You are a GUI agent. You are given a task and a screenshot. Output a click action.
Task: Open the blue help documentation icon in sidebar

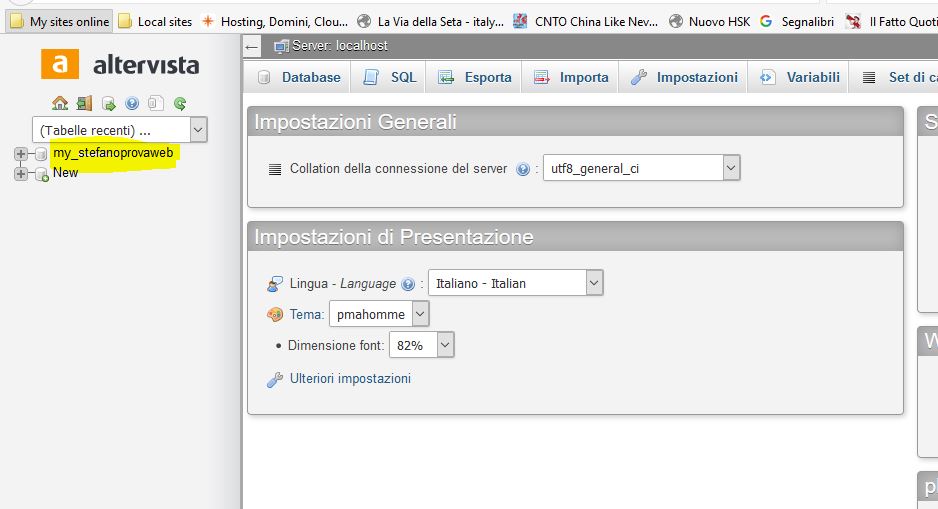click(132, 103)
